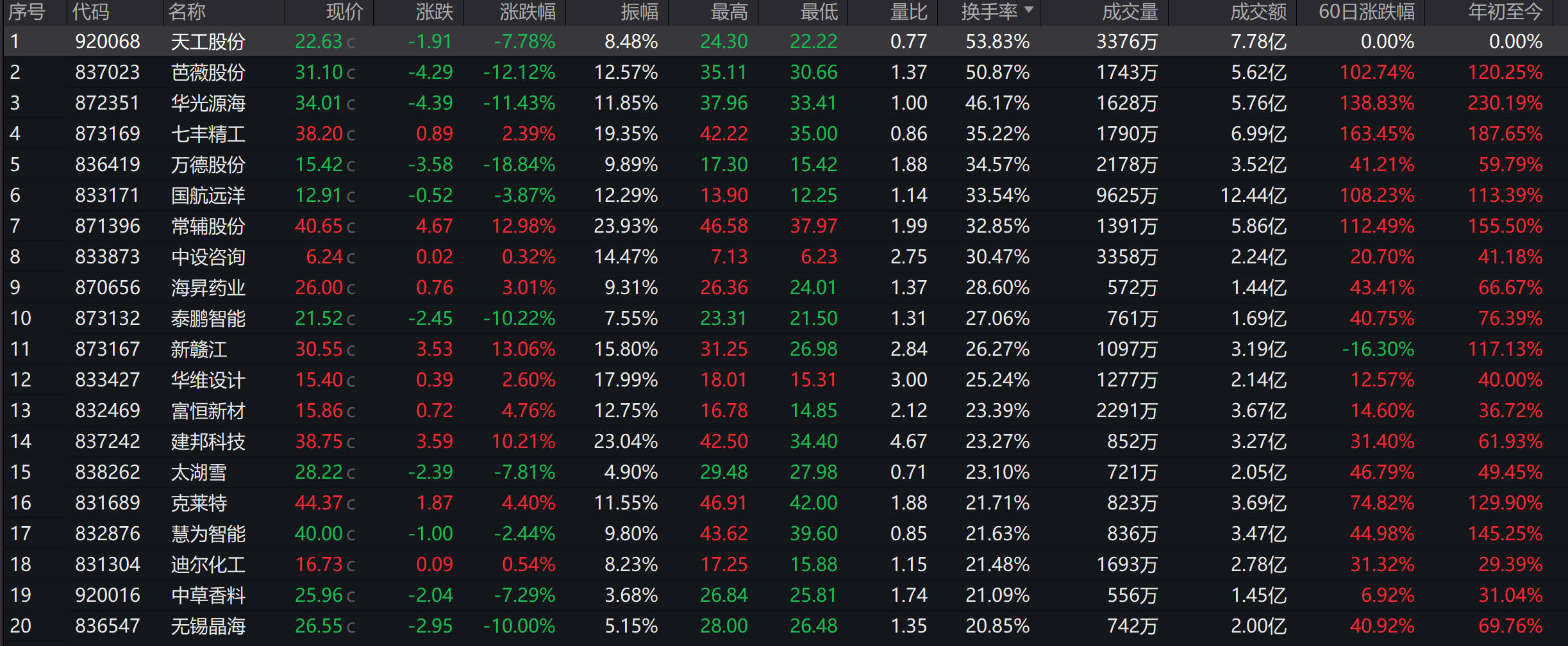Click stock code 832876
The height and width of the screenshot is (646, 1568).
point(107,534)
